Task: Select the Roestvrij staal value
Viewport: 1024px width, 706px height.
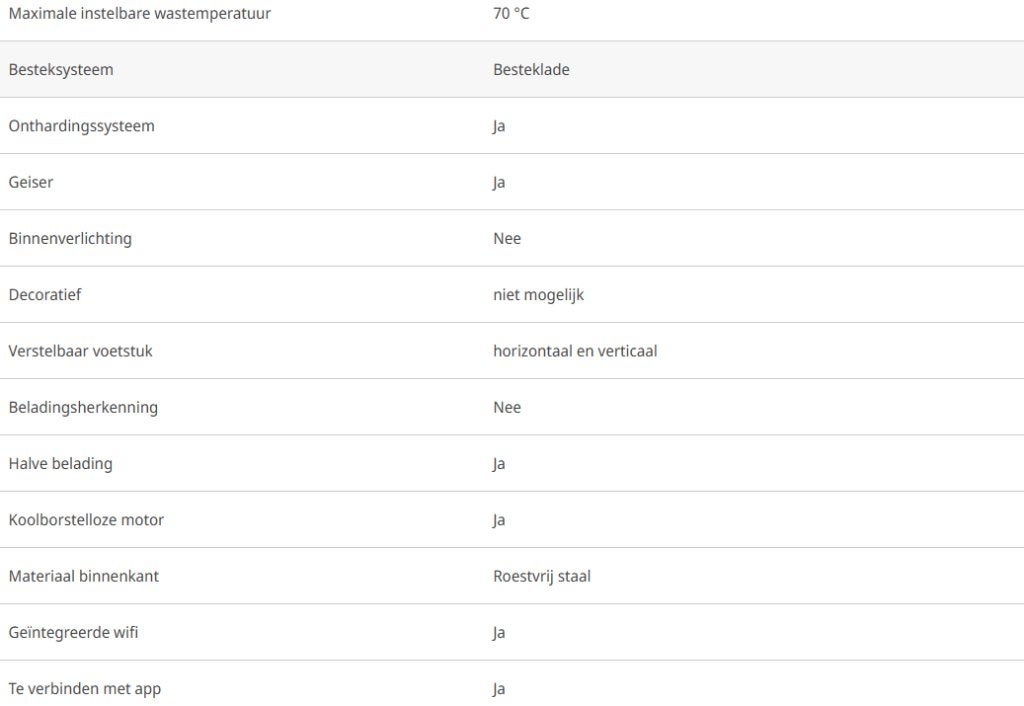Action: [541, 576]
